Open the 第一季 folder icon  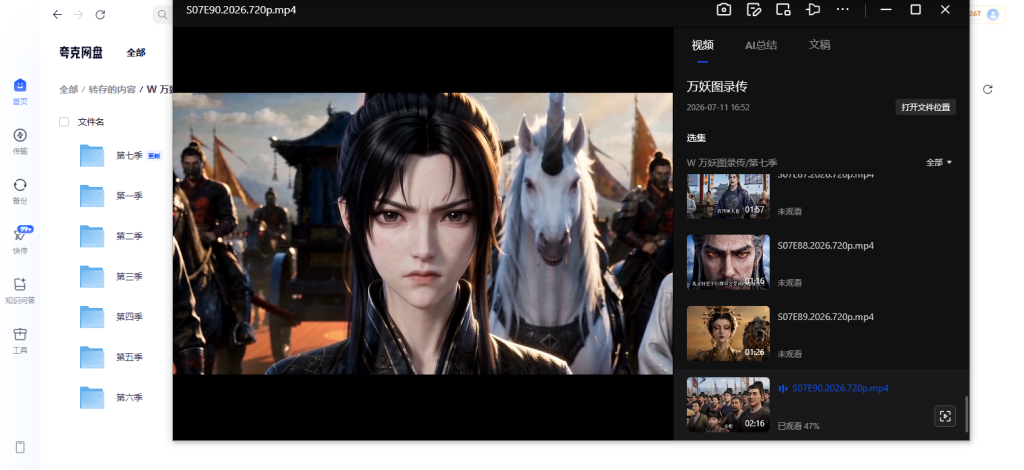tap(92, 196)
